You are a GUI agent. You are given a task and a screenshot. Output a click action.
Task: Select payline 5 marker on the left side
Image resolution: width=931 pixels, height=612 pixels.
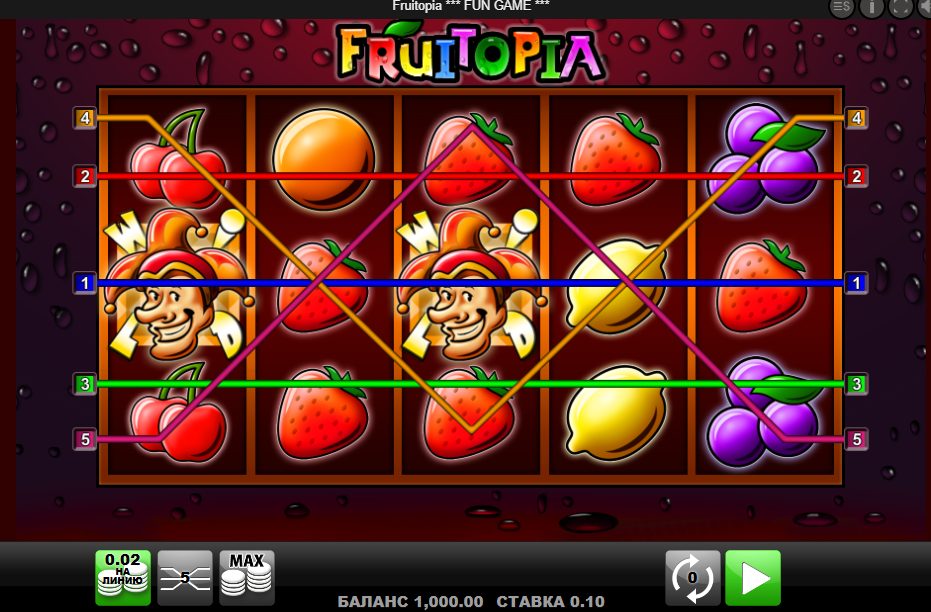(85, 439)
